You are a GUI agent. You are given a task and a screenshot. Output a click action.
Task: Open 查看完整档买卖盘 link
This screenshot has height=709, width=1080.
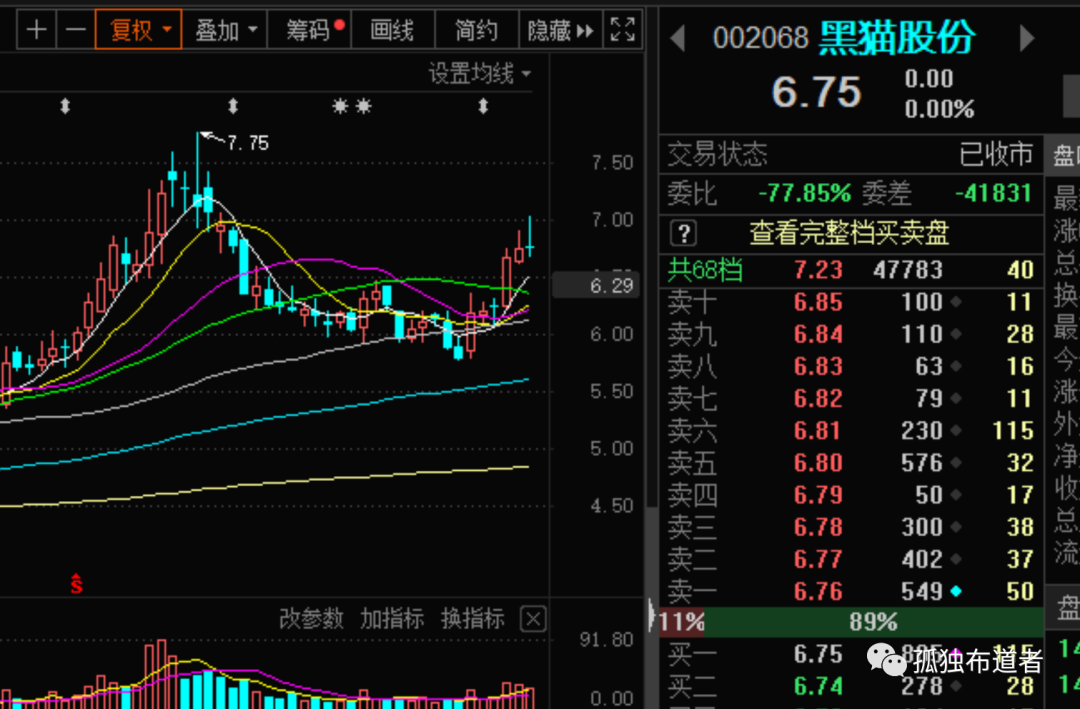pyautogui.click(x=849, y=234)
